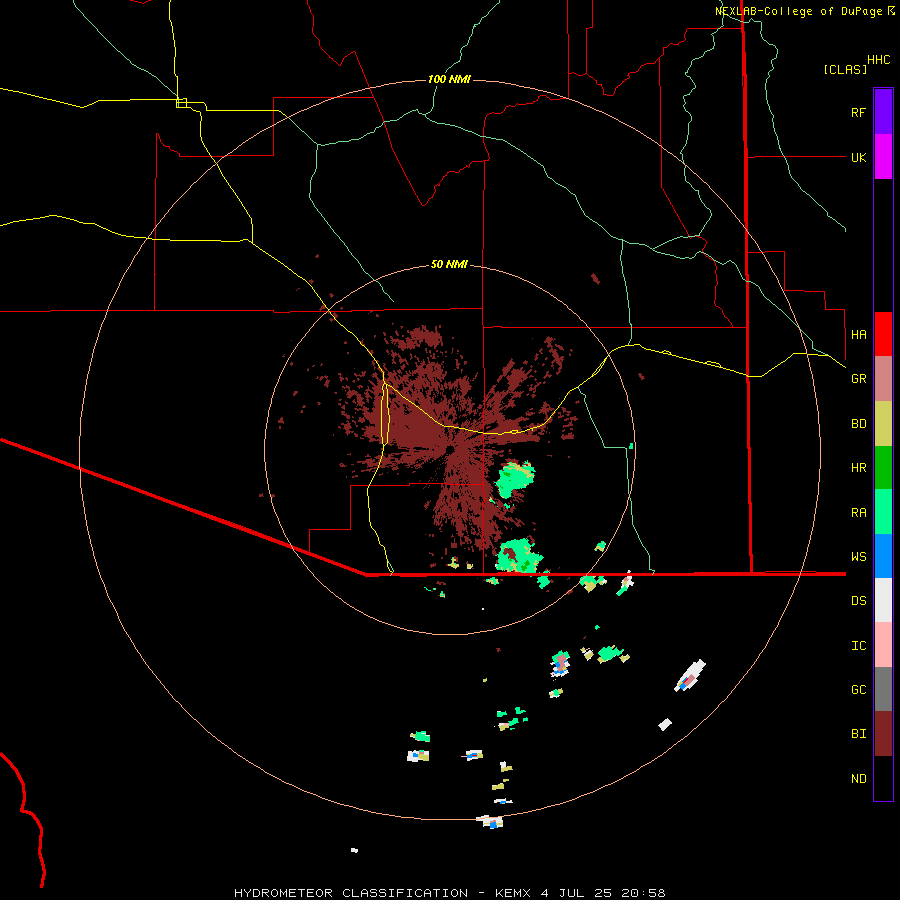Viewport: 900px width, 900px height.
Task: Click the 'UK' legend label
Action: coord(858,157)
